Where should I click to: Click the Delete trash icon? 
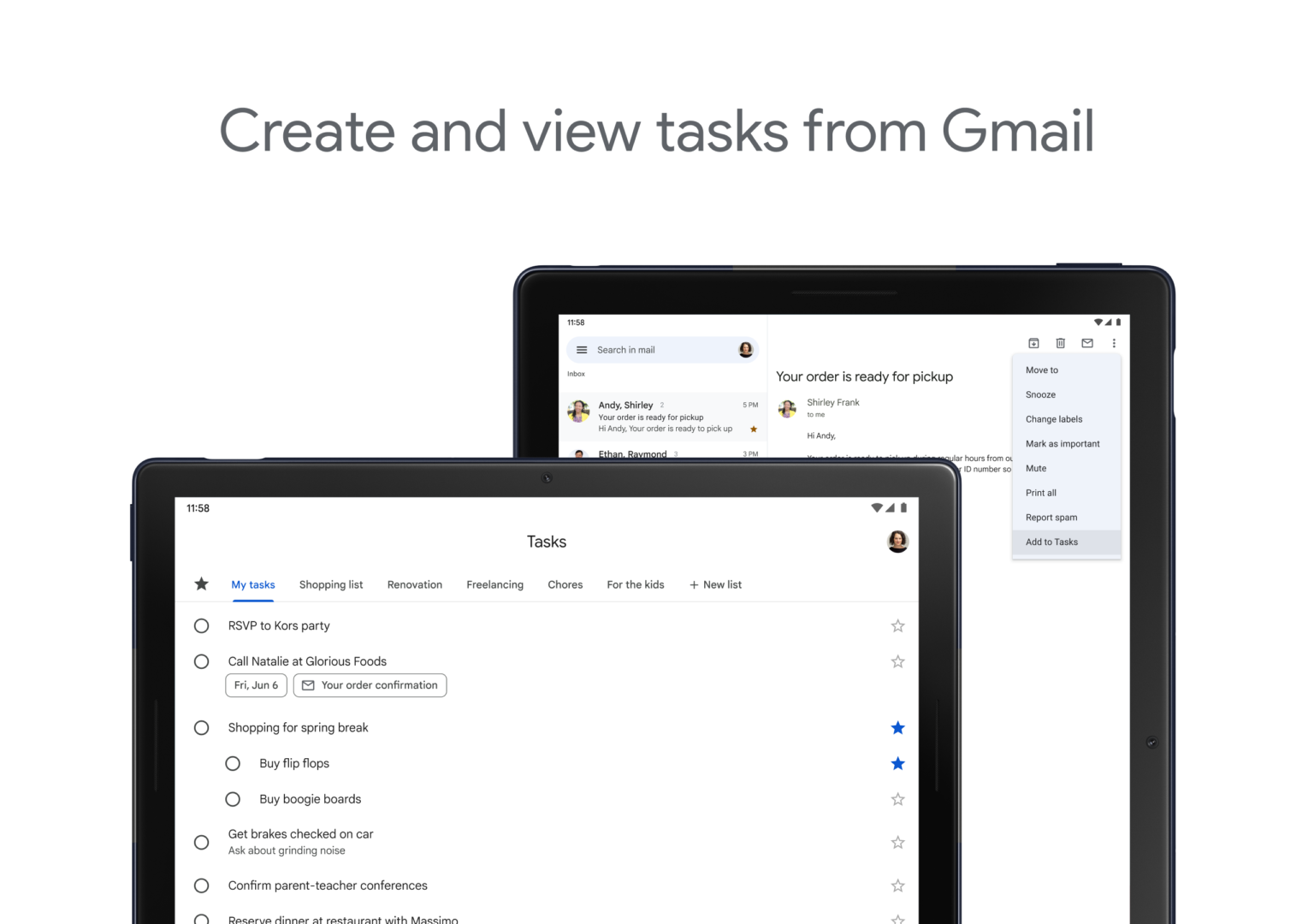pos(1061,342)
